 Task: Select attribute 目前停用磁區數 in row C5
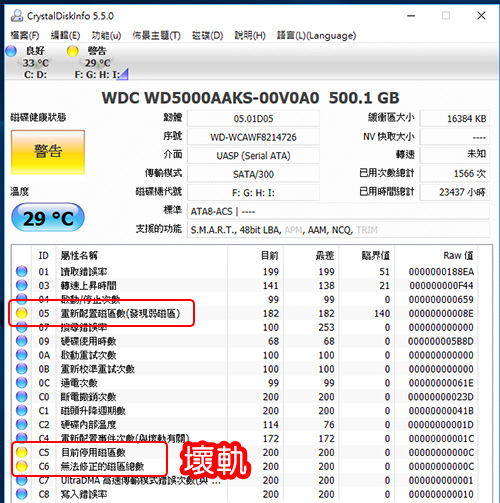tap(93, 452)
